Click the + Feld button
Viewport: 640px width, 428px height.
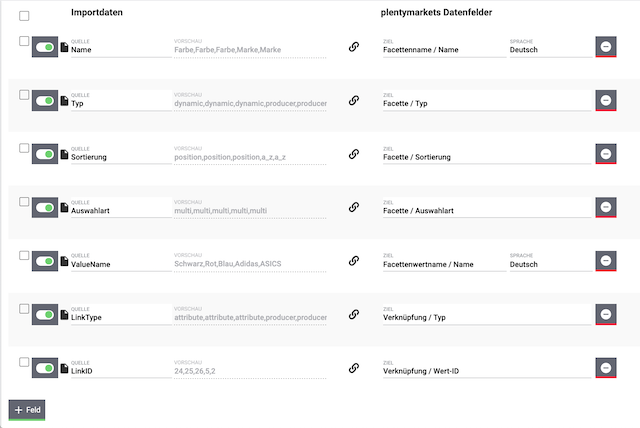[x=27, y=410]
